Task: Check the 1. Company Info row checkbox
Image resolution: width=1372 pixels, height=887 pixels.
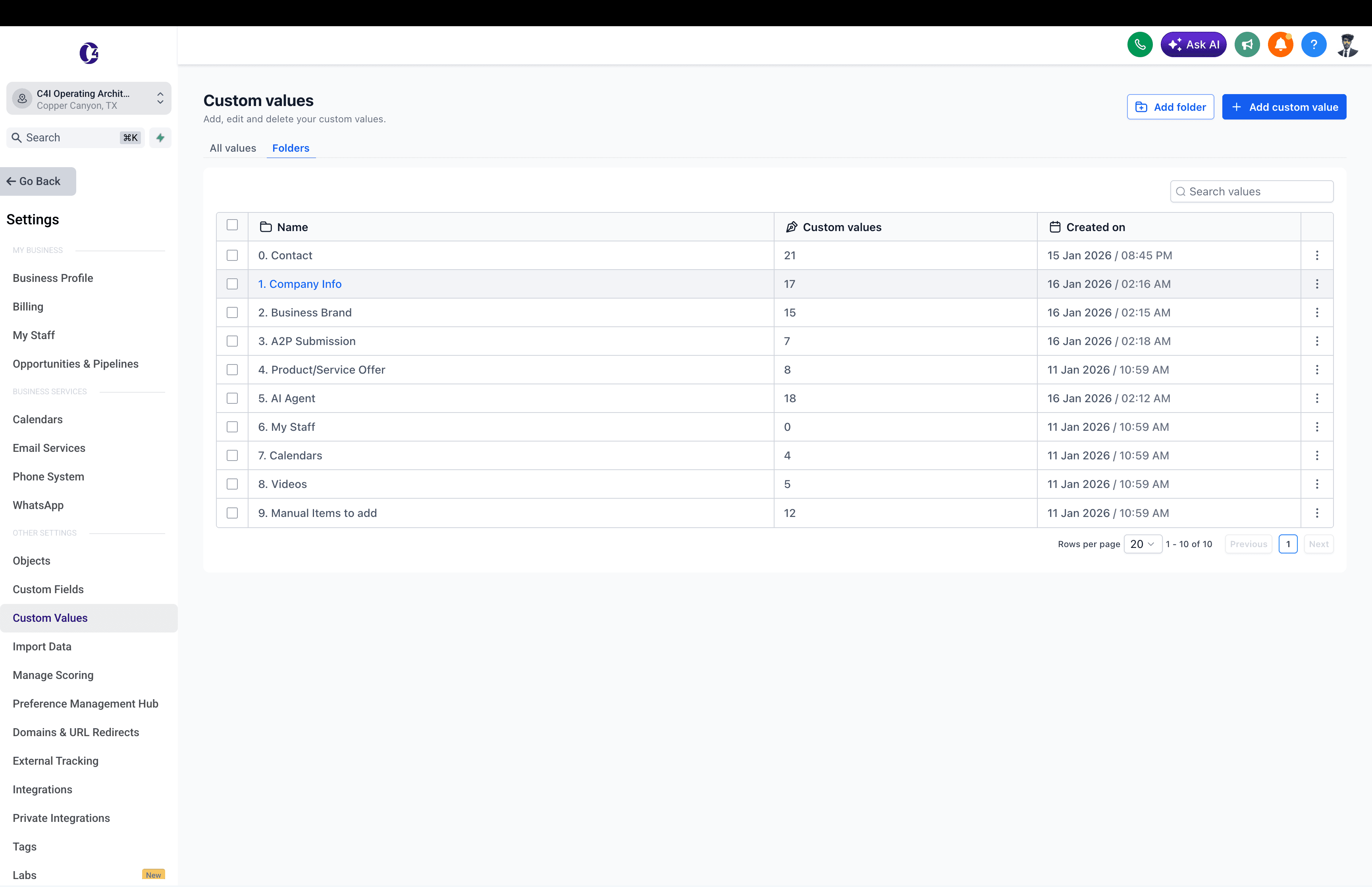Action: pos(232,284)
